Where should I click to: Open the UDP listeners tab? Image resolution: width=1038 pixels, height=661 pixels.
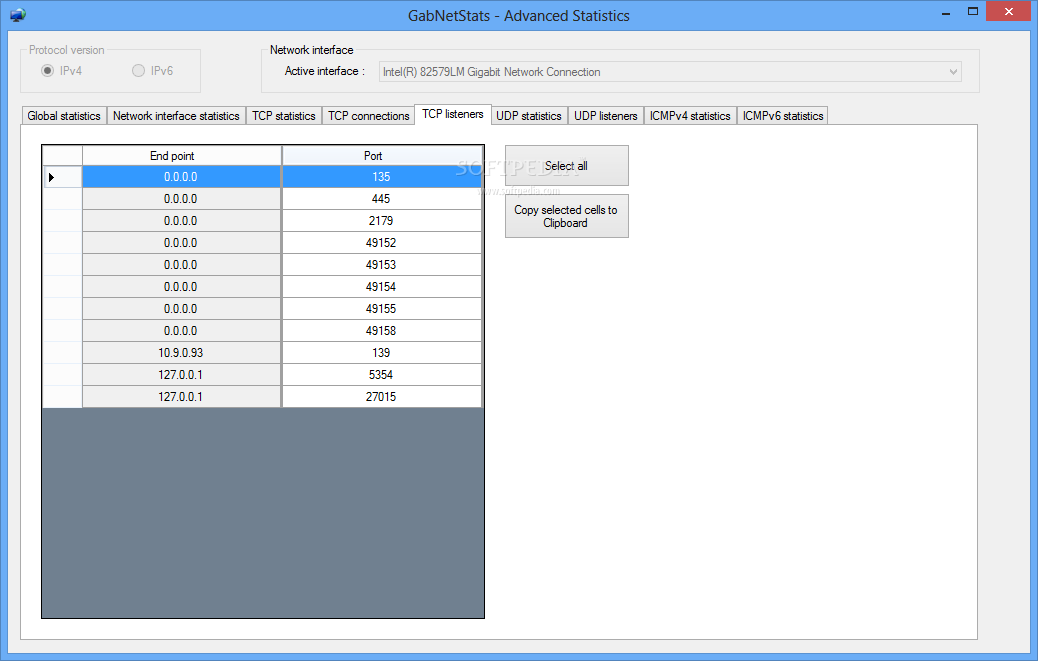pyautogui.click(x=606, y=116)
